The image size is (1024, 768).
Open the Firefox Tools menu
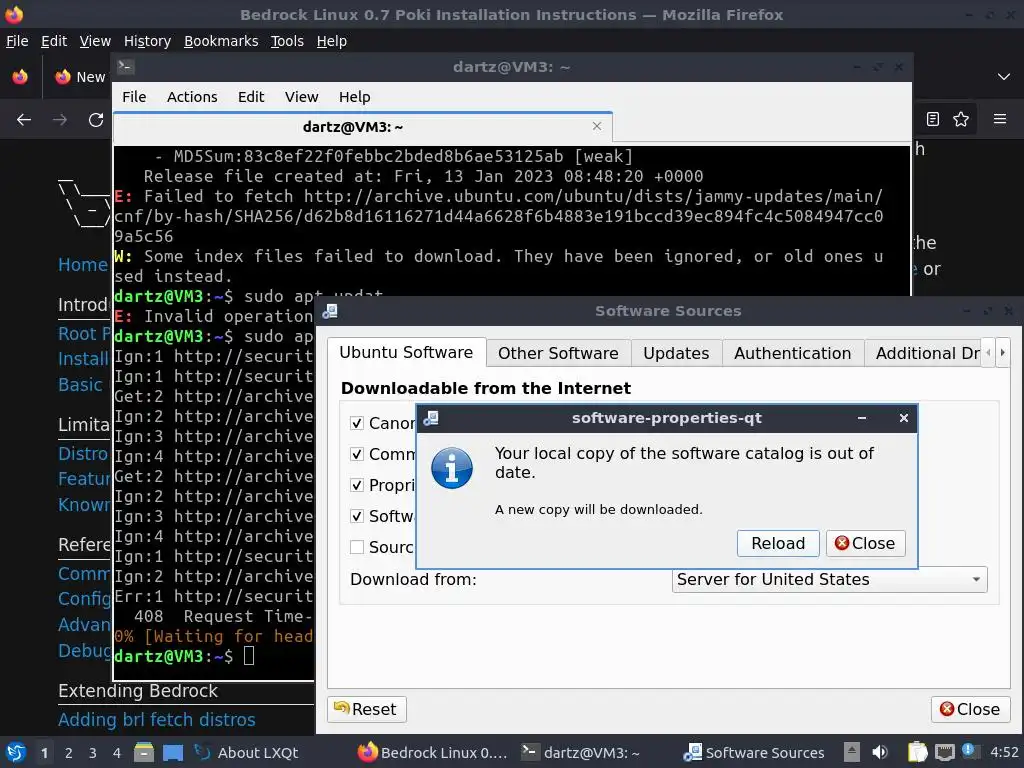point(287,41)
